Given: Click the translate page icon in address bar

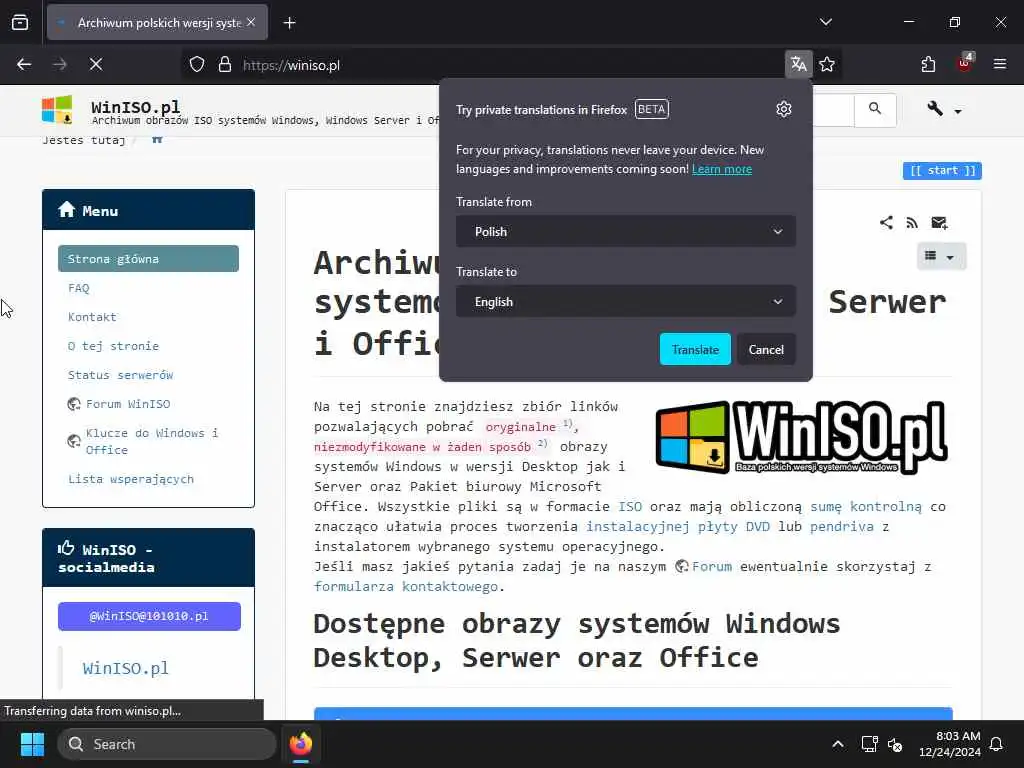Looking at the screenshot, I should click(798, 64).
